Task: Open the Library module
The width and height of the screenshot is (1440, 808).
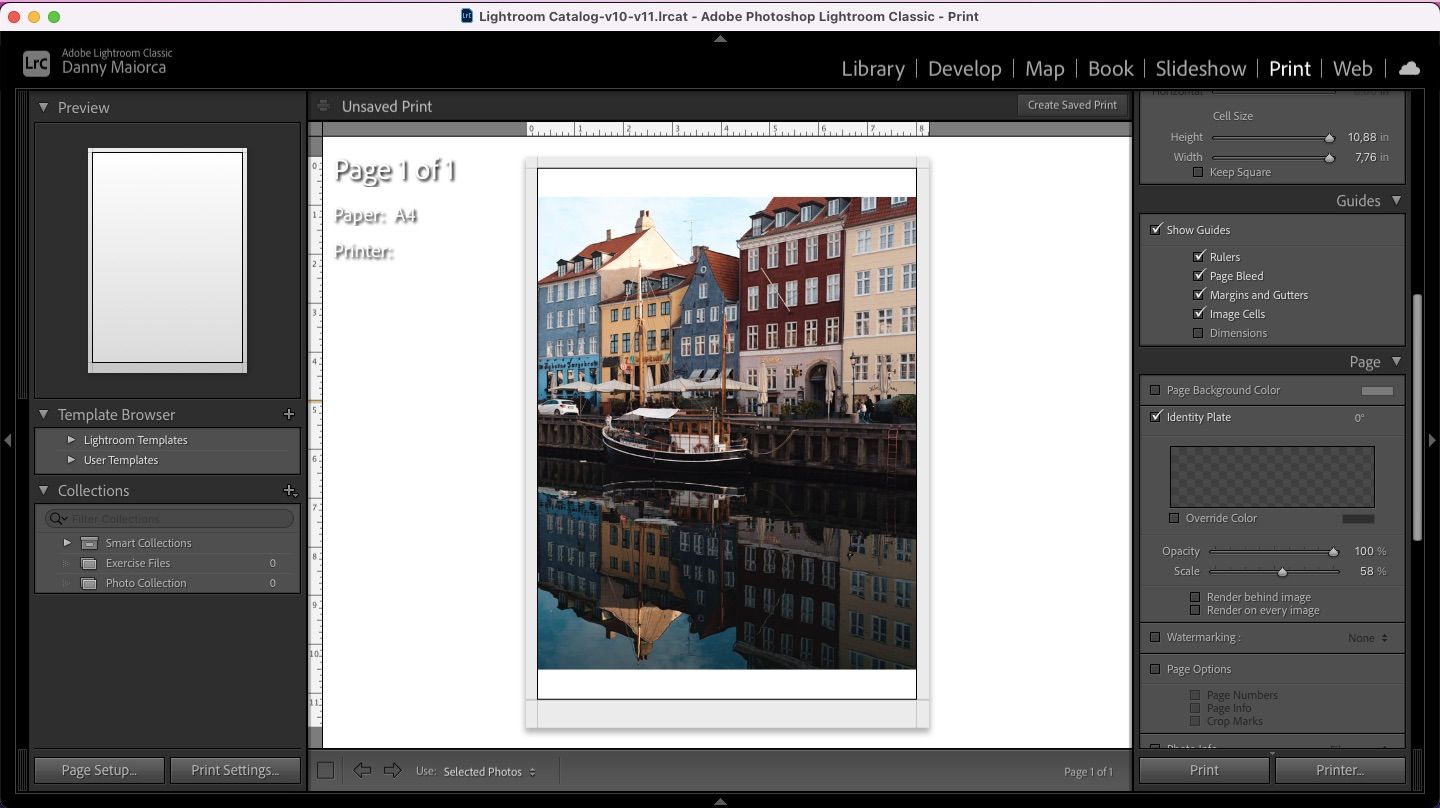Action: (x=872, y=68)
